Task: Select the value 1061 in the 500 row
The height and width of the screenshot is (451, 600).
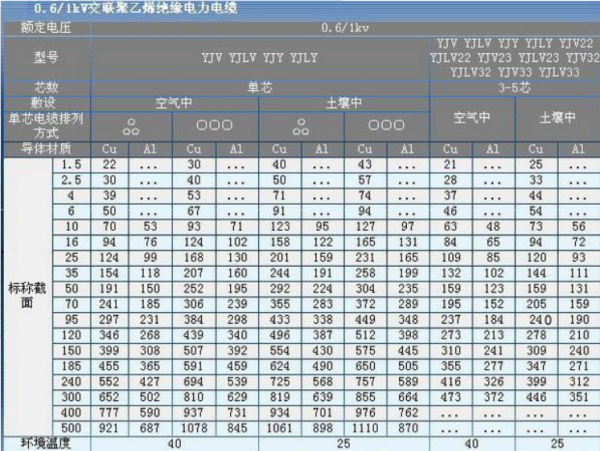Action: pos(280,428)
